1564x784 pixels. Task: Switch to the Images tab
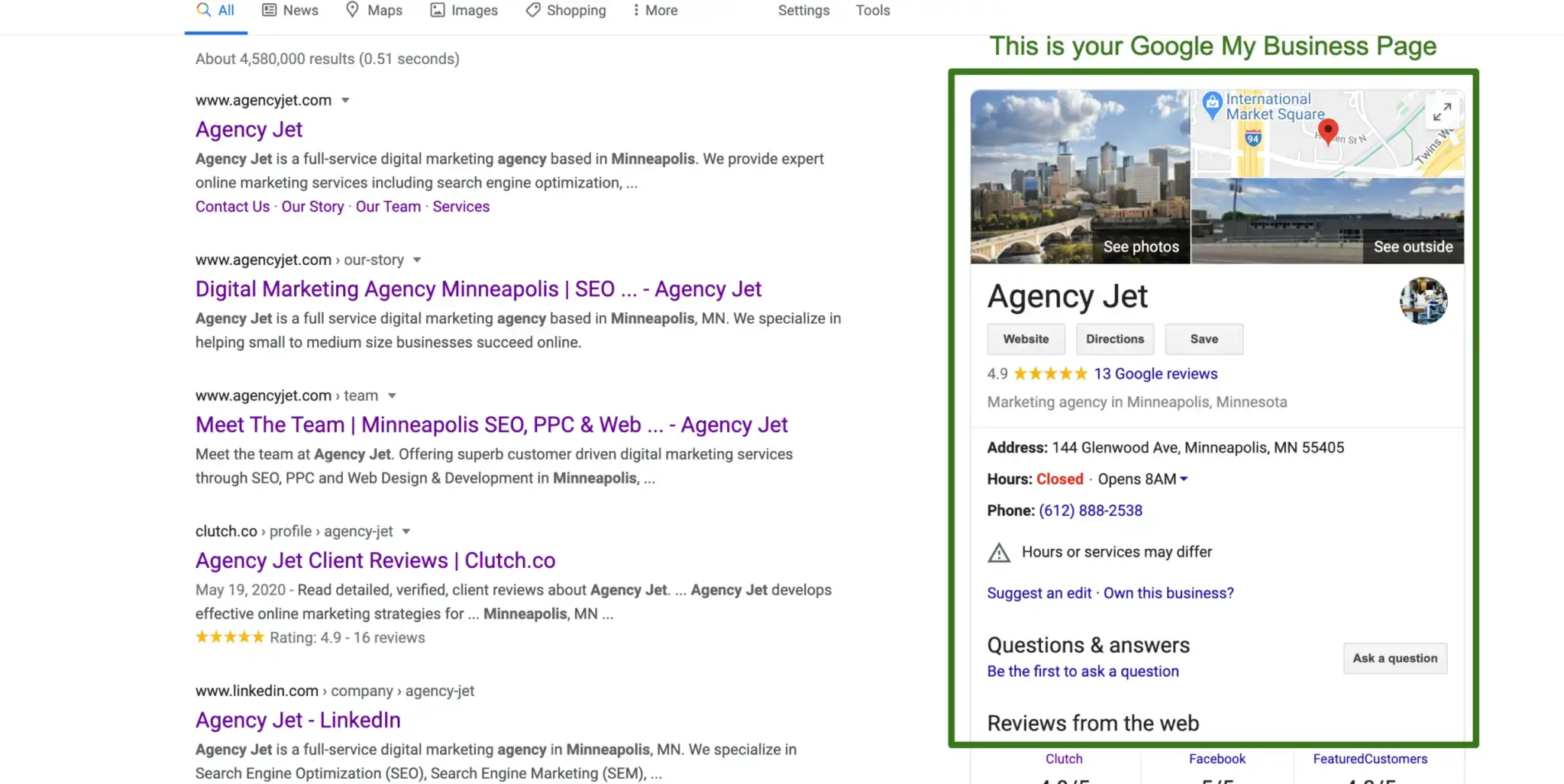point(464,10)
